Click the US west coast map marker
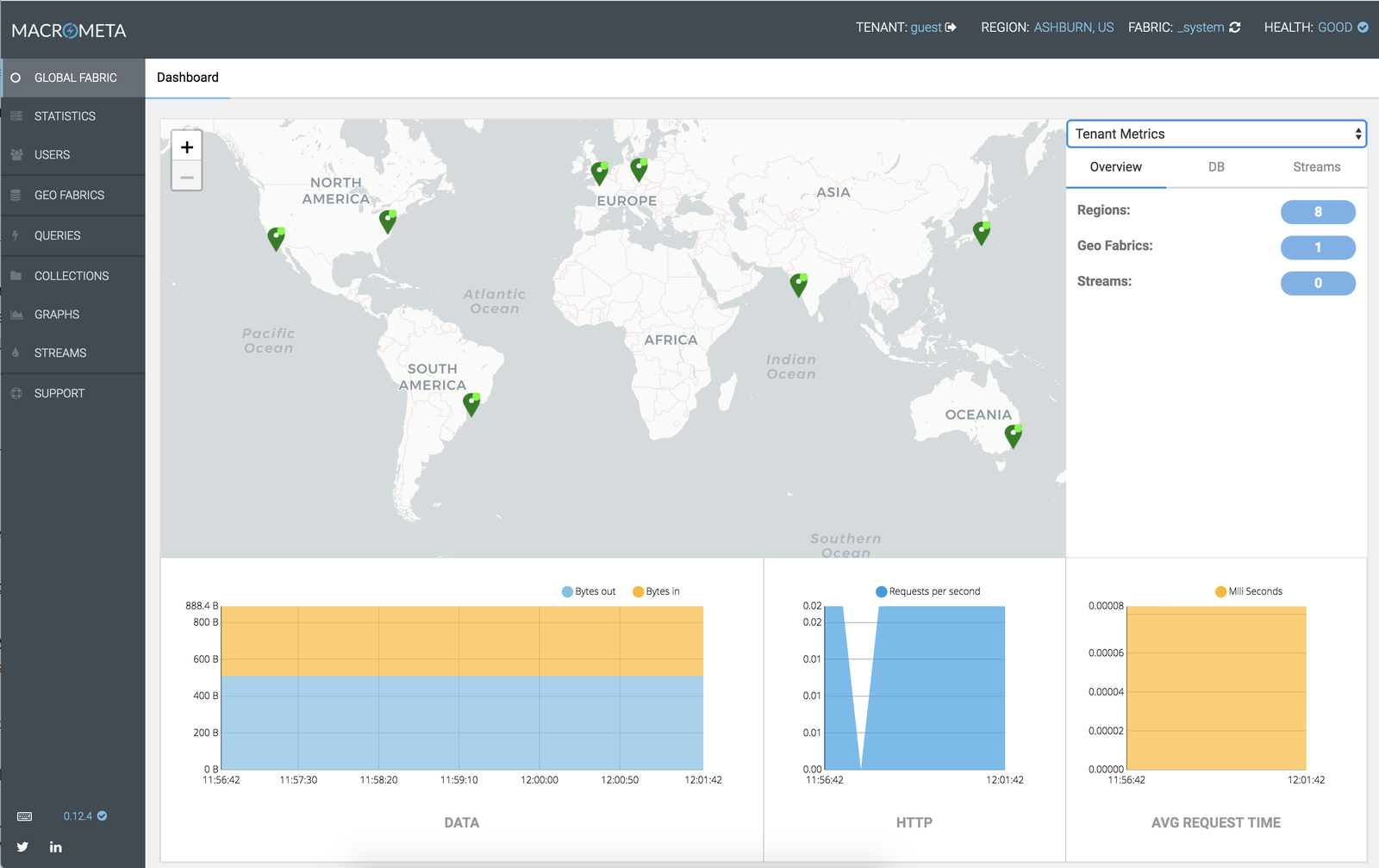Screen dimensions: 1379x868 [x=276, y=239]
